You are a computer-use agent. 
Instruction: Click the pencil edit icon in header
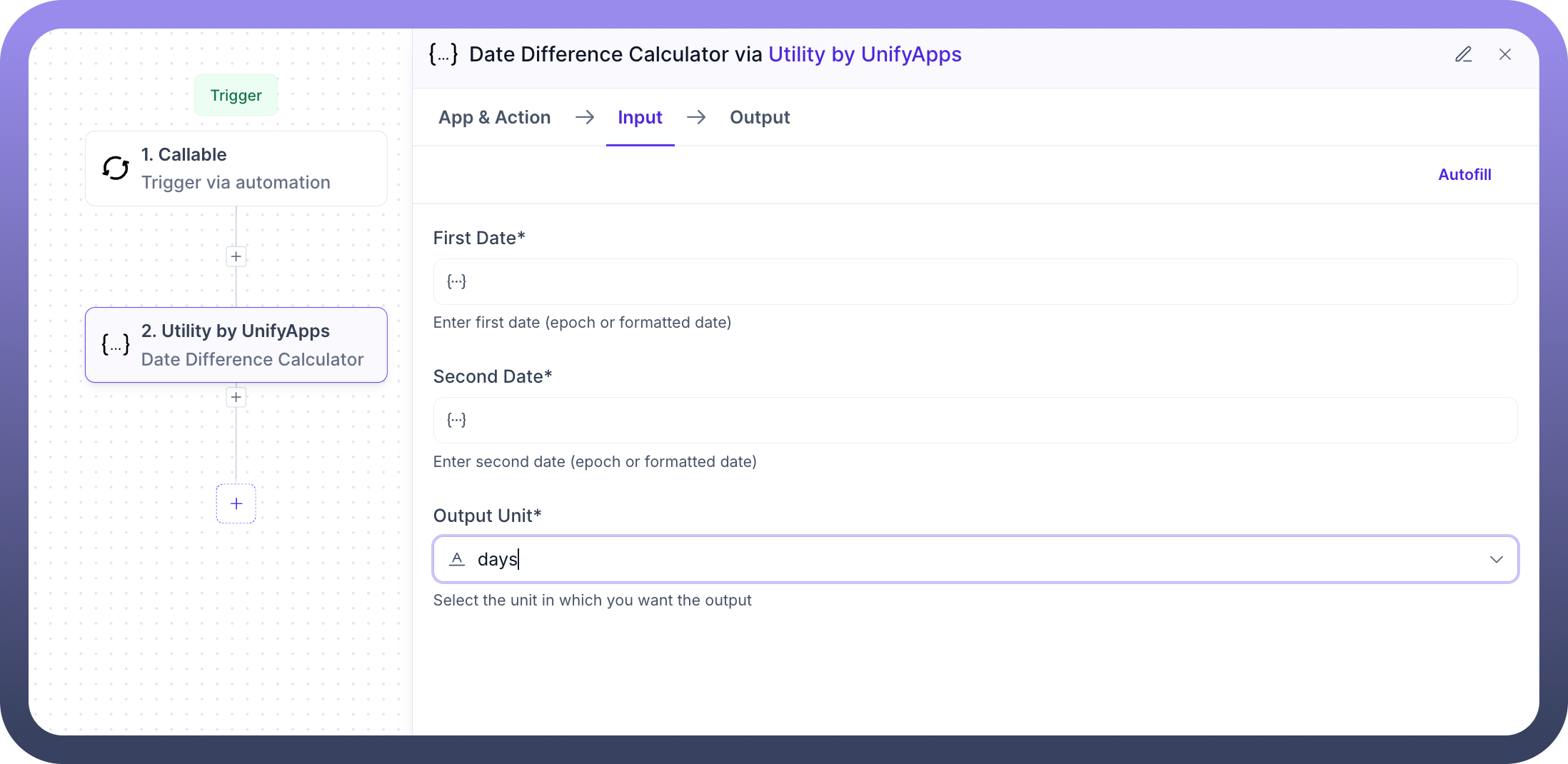[x=1463, y=54]
